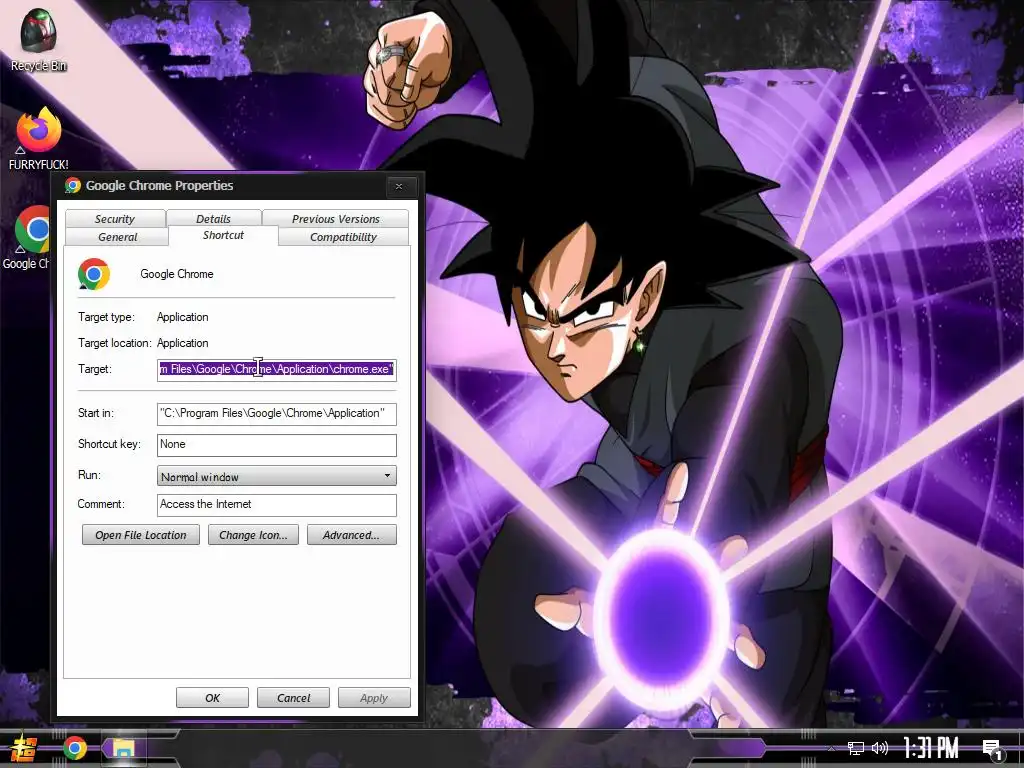The width and height of the screenshot is (1024, 768).
Task: Confirm with the OK button
Action: 212,697
